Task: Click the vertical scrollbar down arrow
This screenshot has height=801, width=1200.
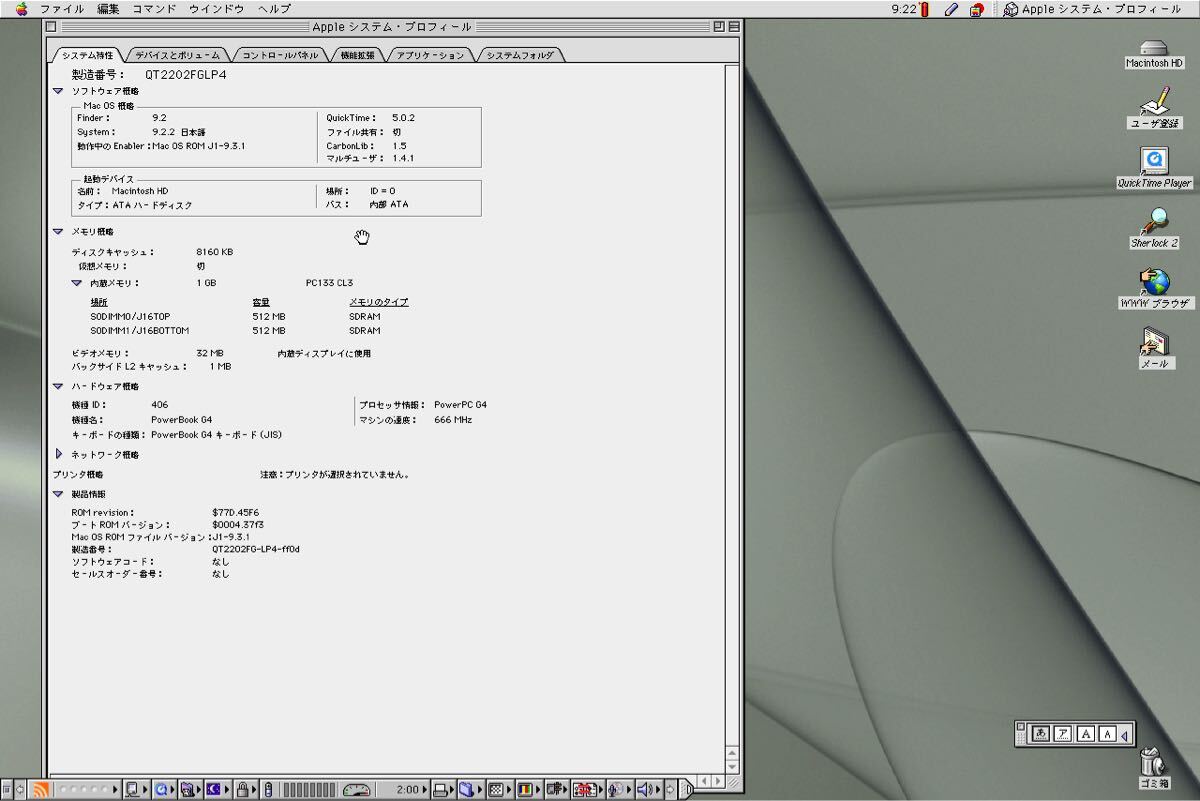Action: [732, 766]
